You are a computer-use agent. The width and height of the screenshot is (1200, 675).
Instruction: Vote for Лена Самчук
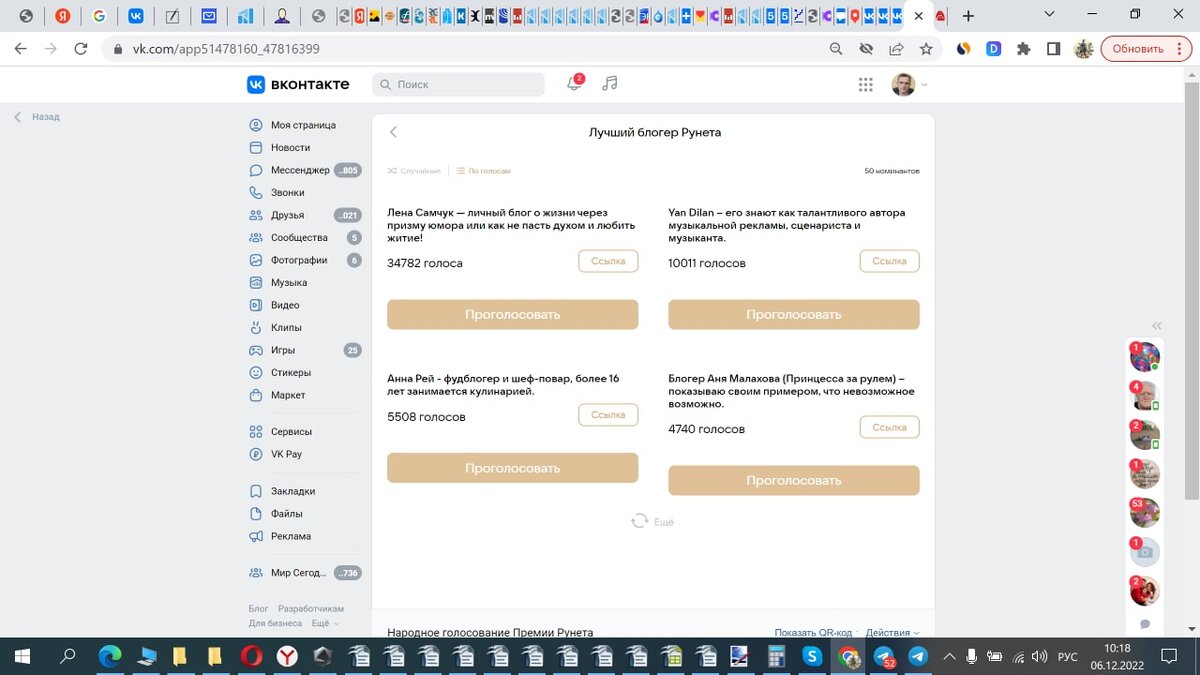512,314
